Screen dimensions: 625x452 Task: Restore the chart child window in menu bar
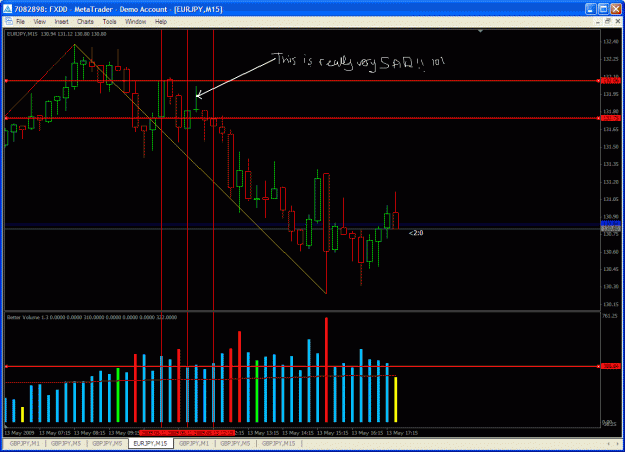[607, 22]
